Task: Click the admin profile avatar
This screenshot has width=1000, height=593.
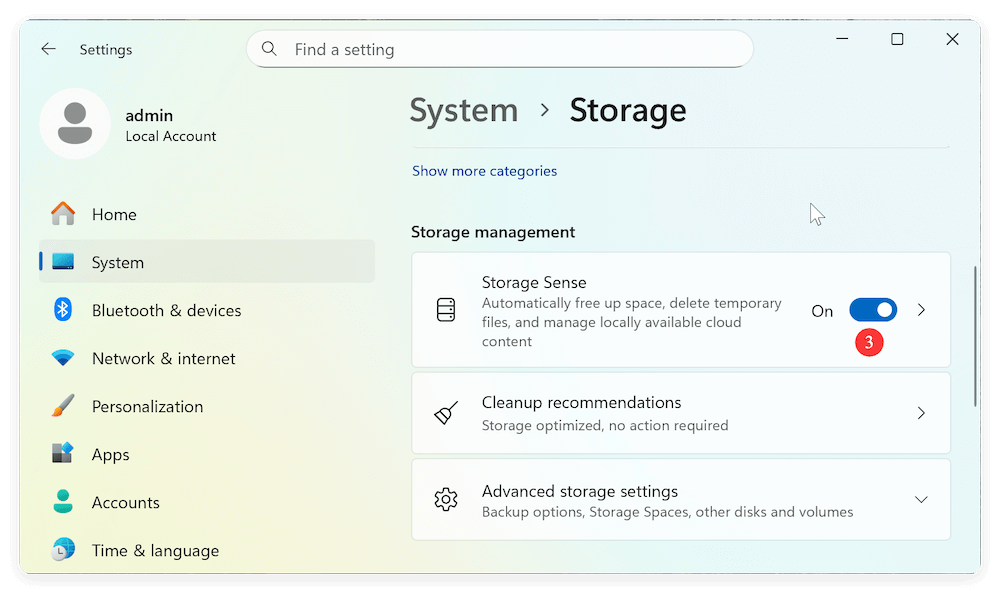Action: click(74, 124)
